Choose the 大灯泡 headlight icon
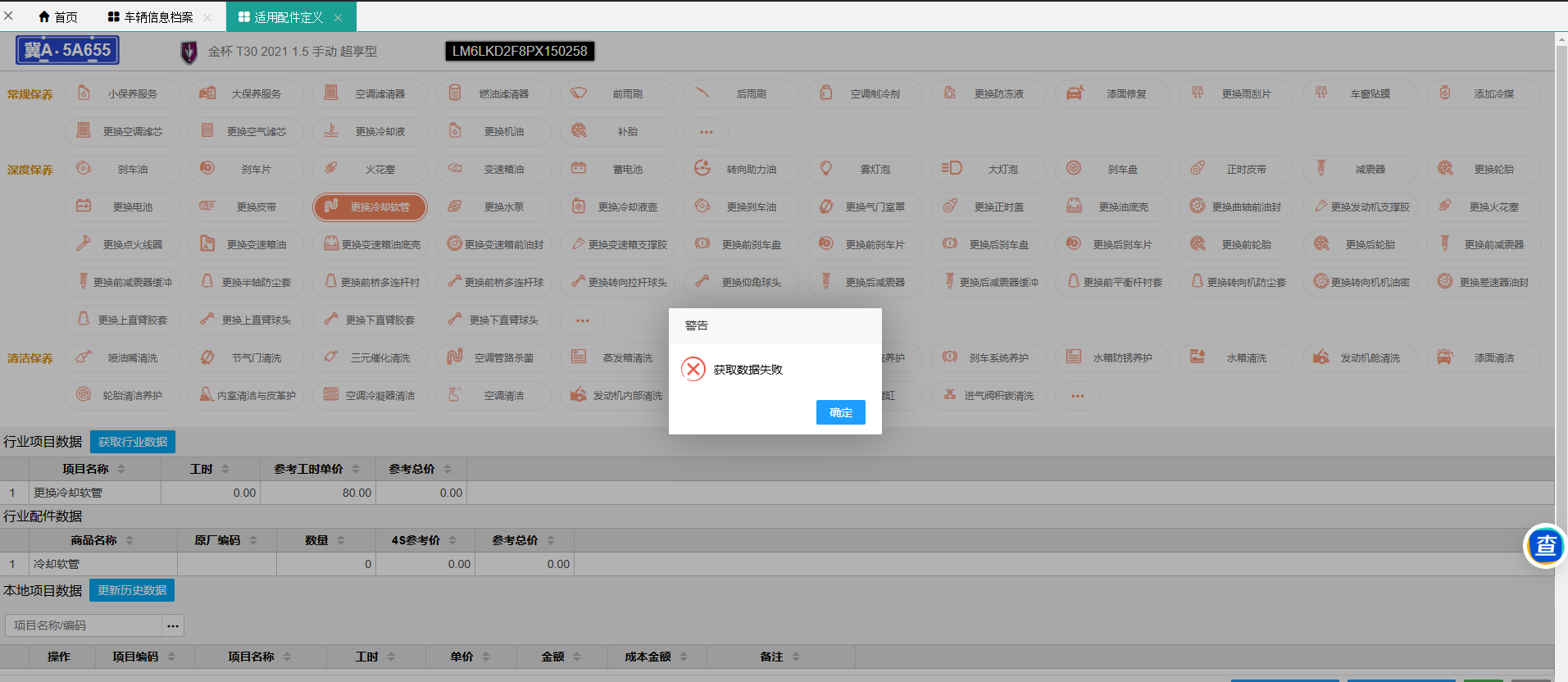The image size is (1568, 682). [952, 169]
